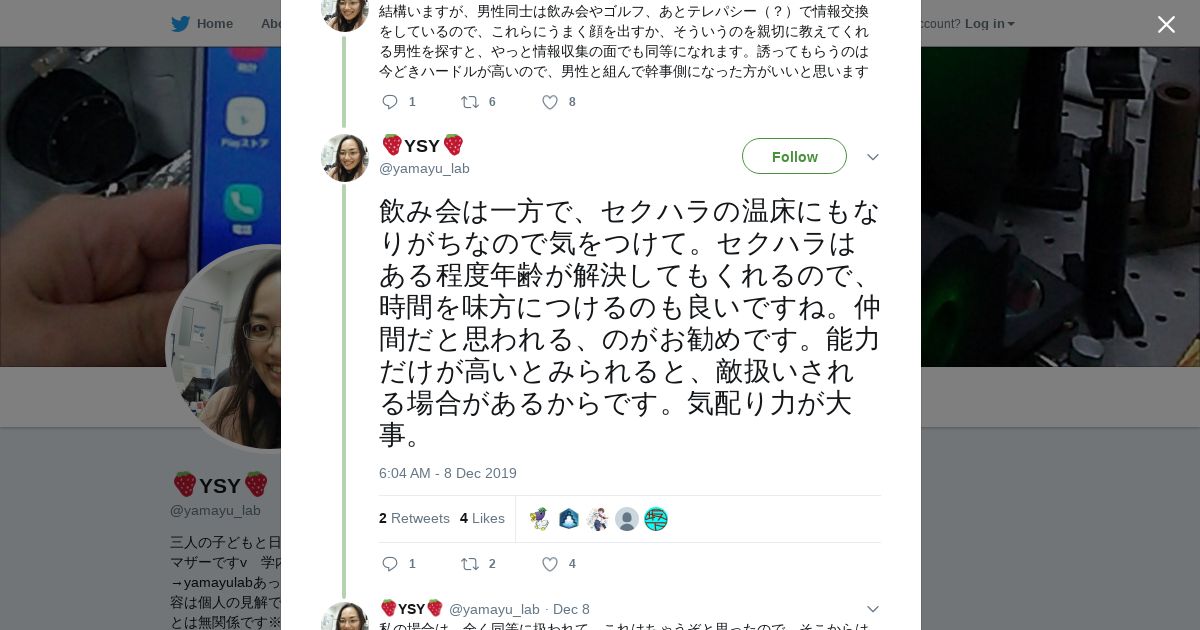Image resolution: width=1200 pixels, height=630 pixels.
Task: Retweet the main tweet
Action: (x=470, y=564)
